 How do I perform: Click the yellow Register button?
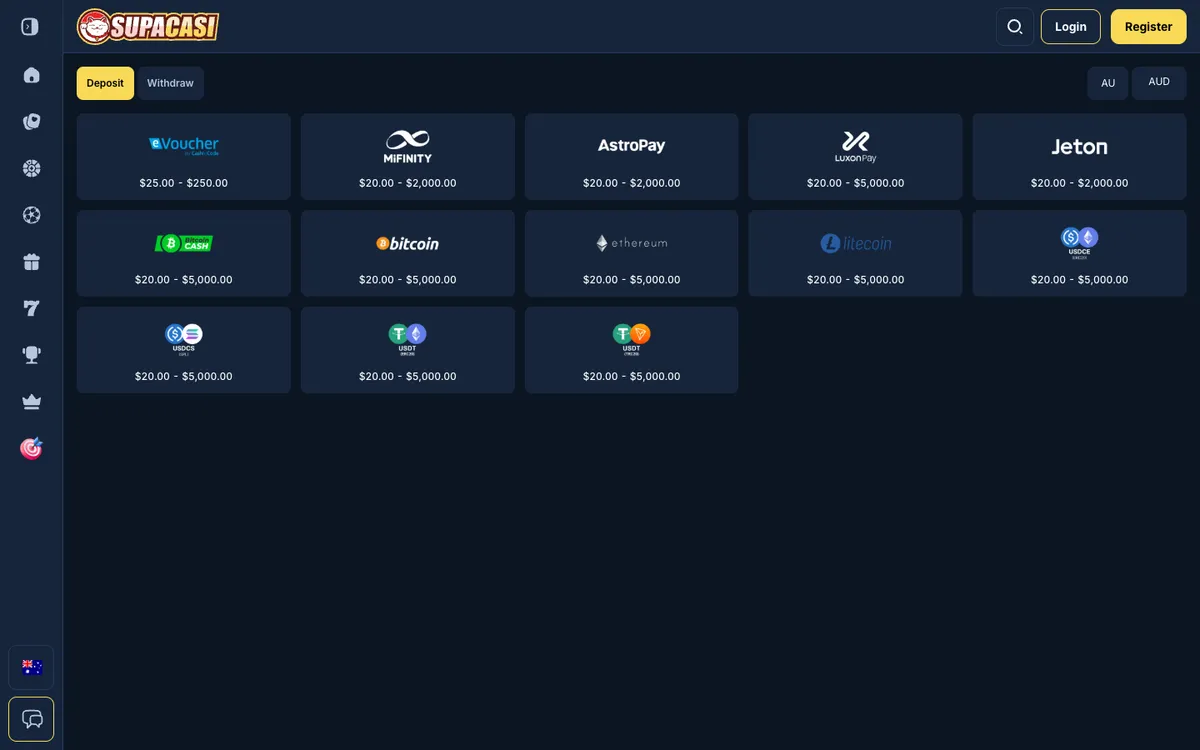click(1148, 27)
